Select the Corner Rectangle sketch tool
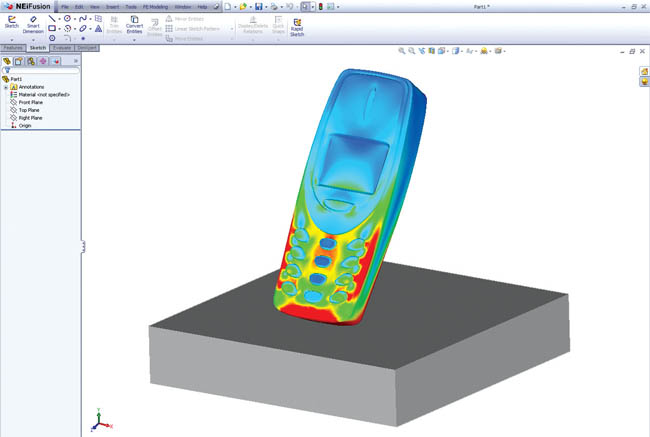 [52, 29]
